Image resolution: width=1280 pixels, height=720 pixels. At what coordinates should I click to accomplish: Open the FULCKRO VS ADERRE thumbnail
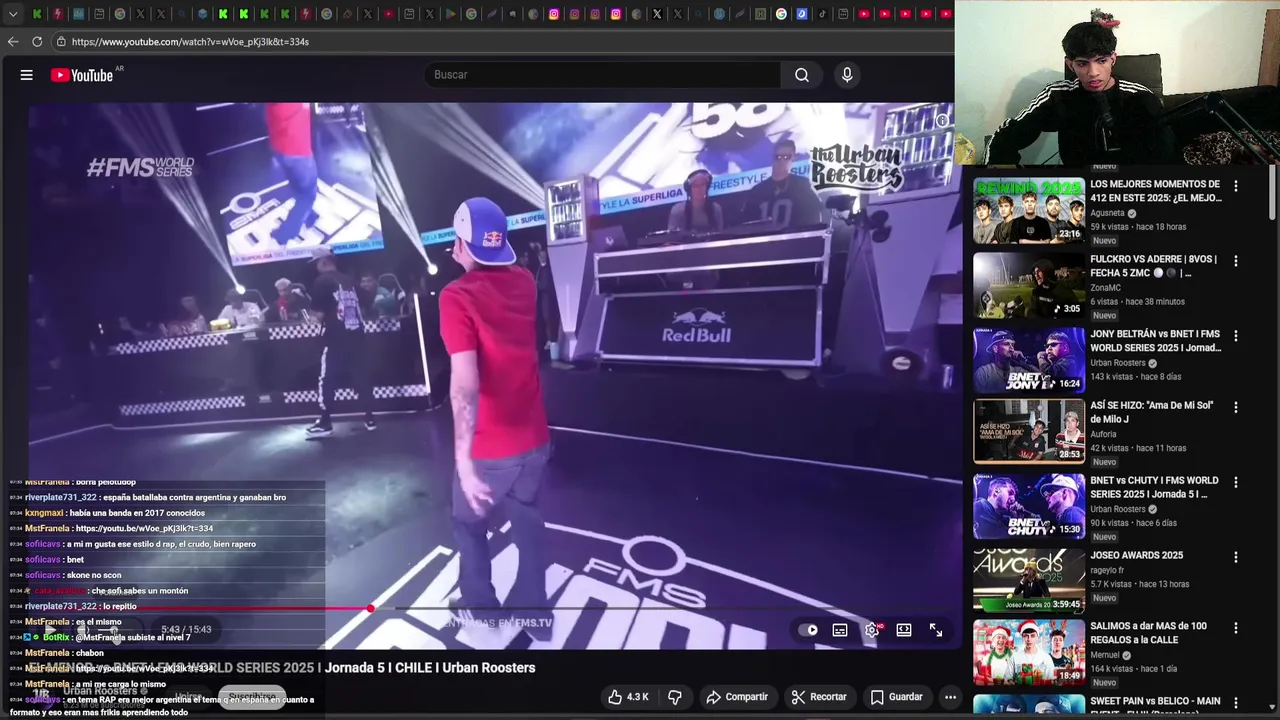[1029, 285]
